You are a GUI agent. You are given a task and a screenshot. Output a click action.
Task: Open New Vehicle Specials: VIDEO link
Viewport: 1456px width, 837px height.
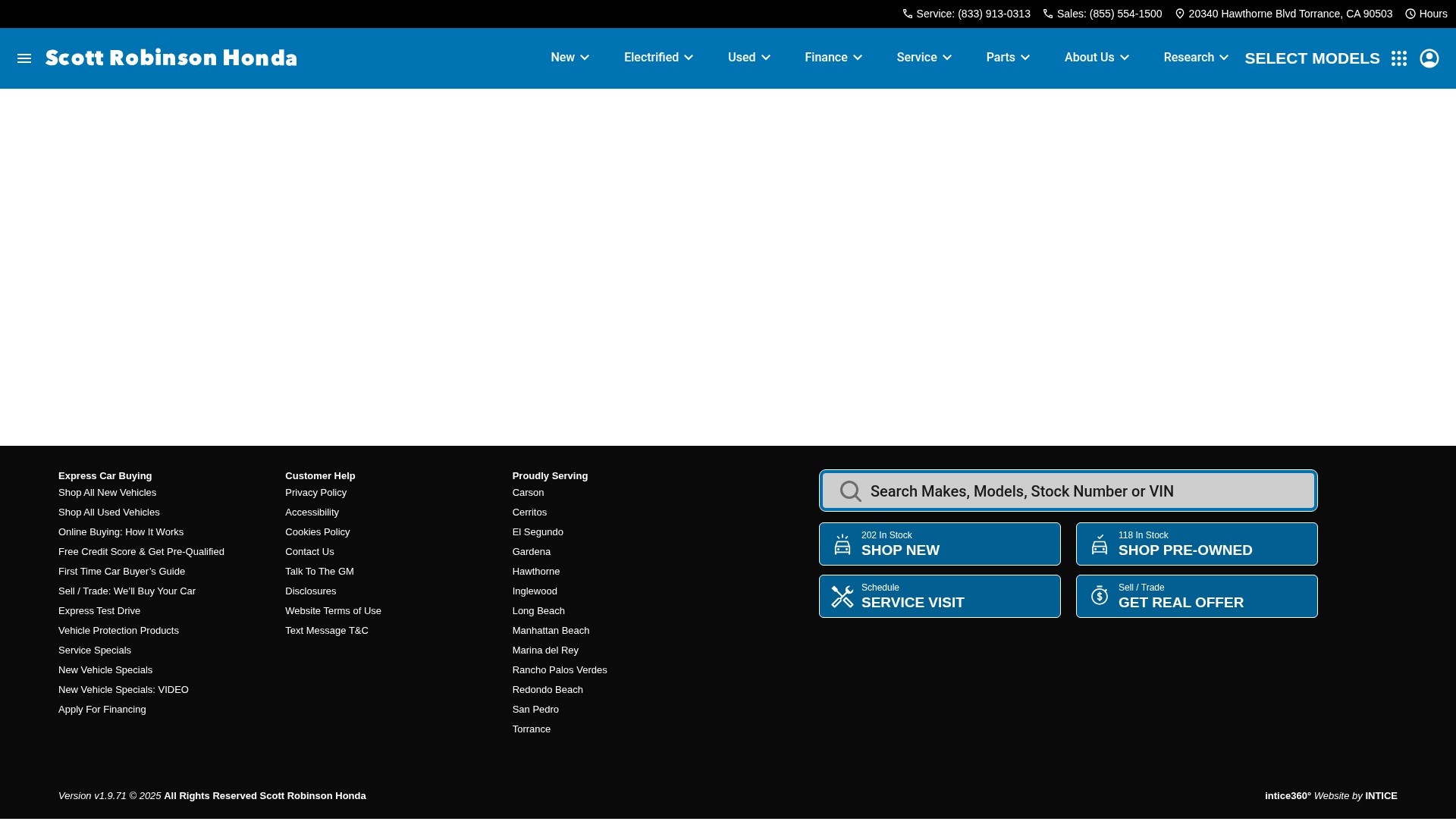[124, 690]
